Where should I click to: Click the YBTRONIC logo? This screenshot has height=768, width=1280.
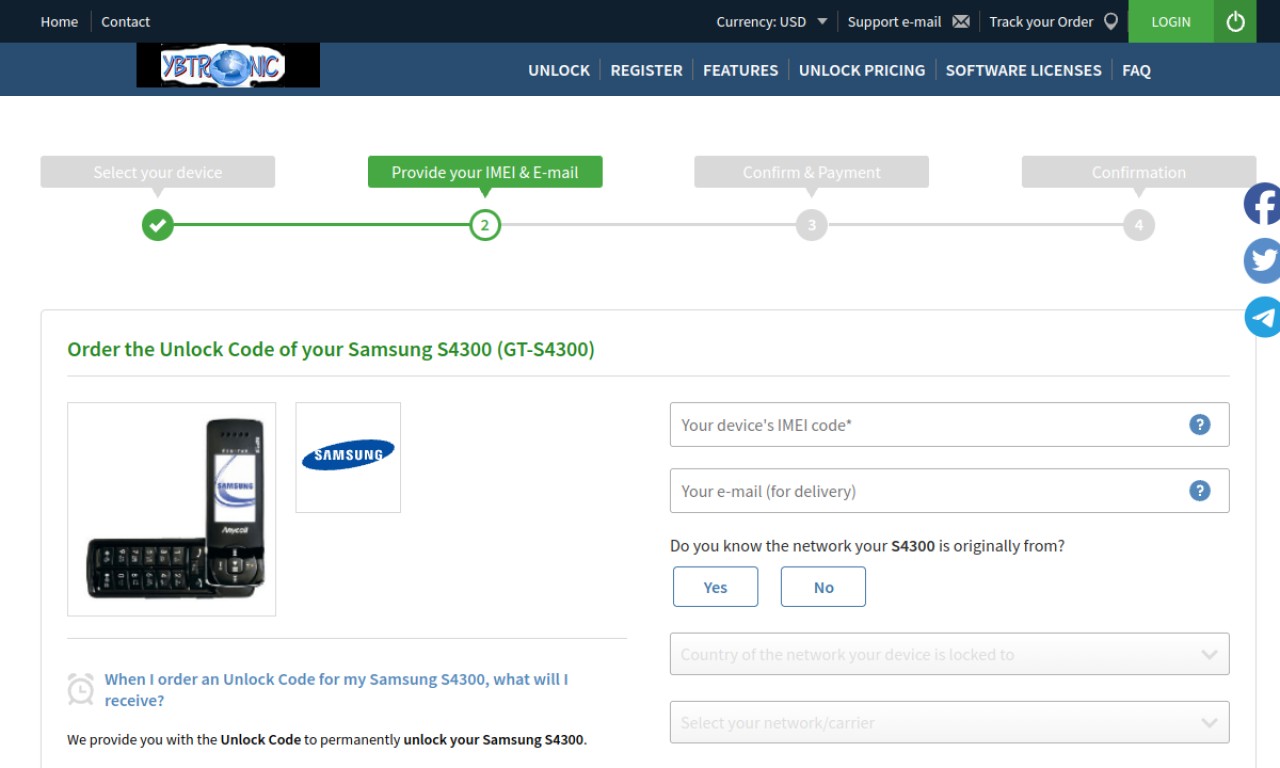tap(228, 66)
